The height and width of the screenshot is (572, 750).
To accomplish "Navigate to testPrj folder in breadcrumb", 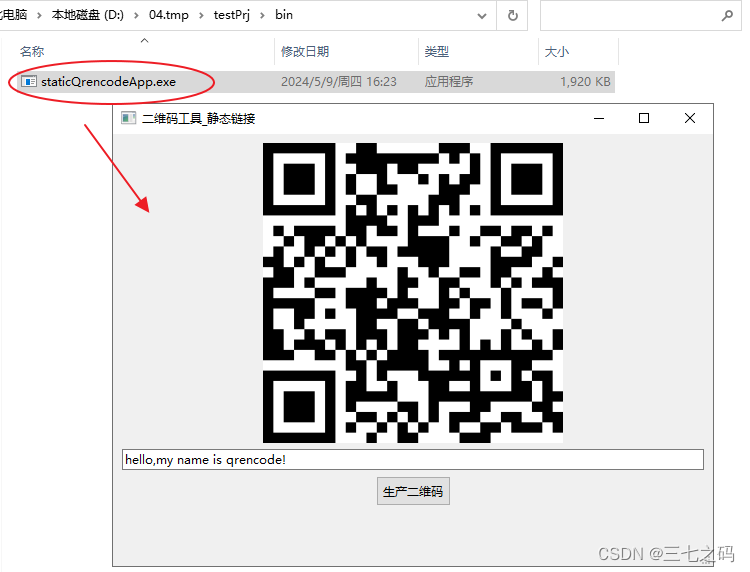I will pos(232,15).
